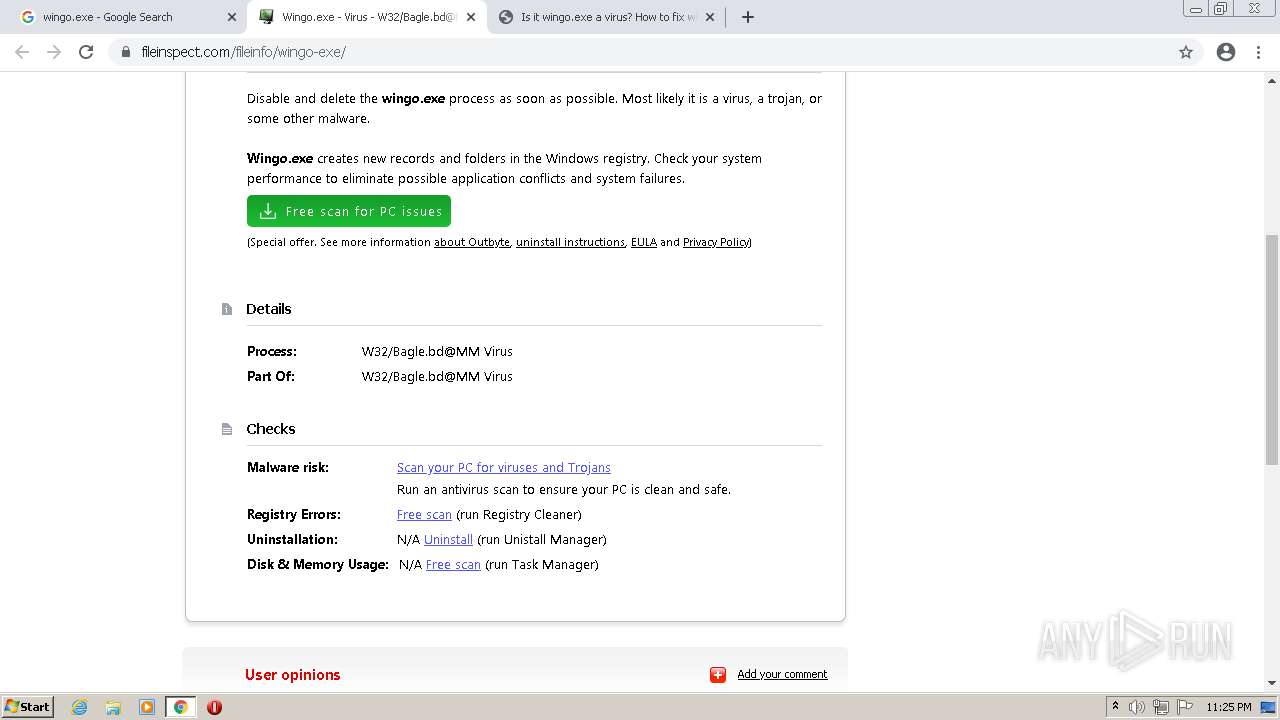Open the media player taskbar icon
The width and height of the screenshot is (1280, 720).
[147, 707]
